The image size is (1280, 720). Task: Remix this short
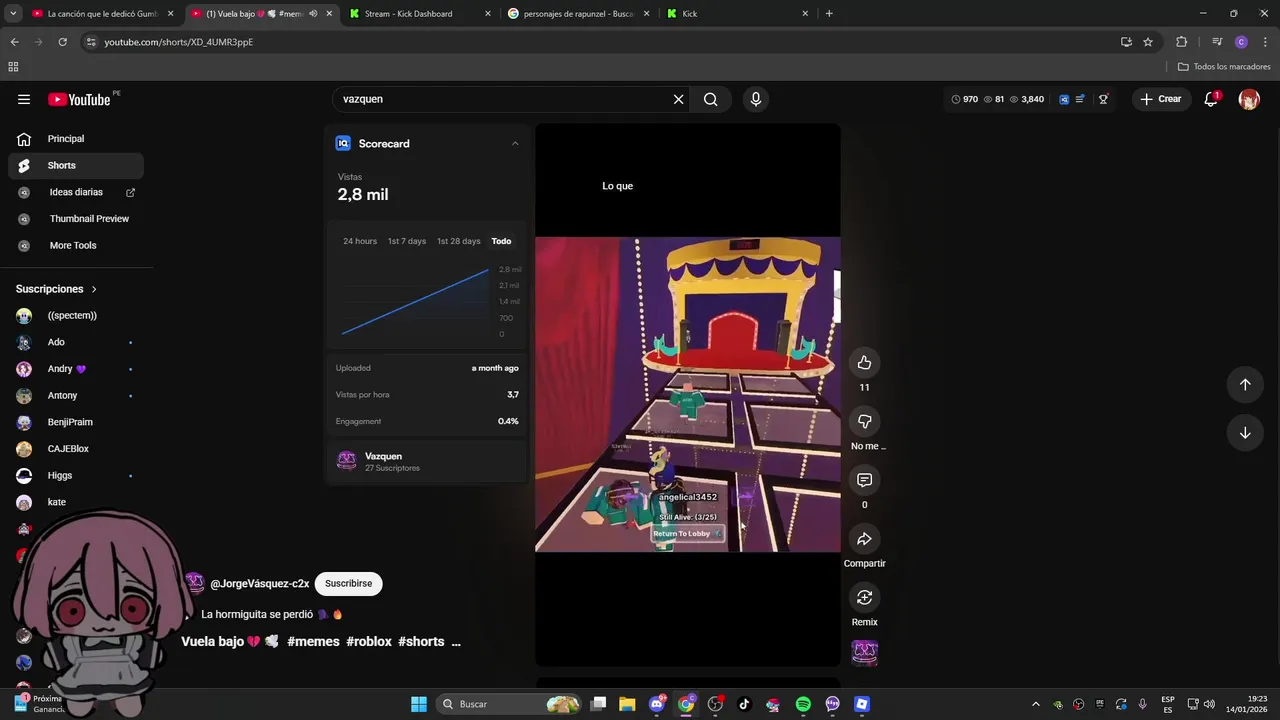[x=865, y=597]
